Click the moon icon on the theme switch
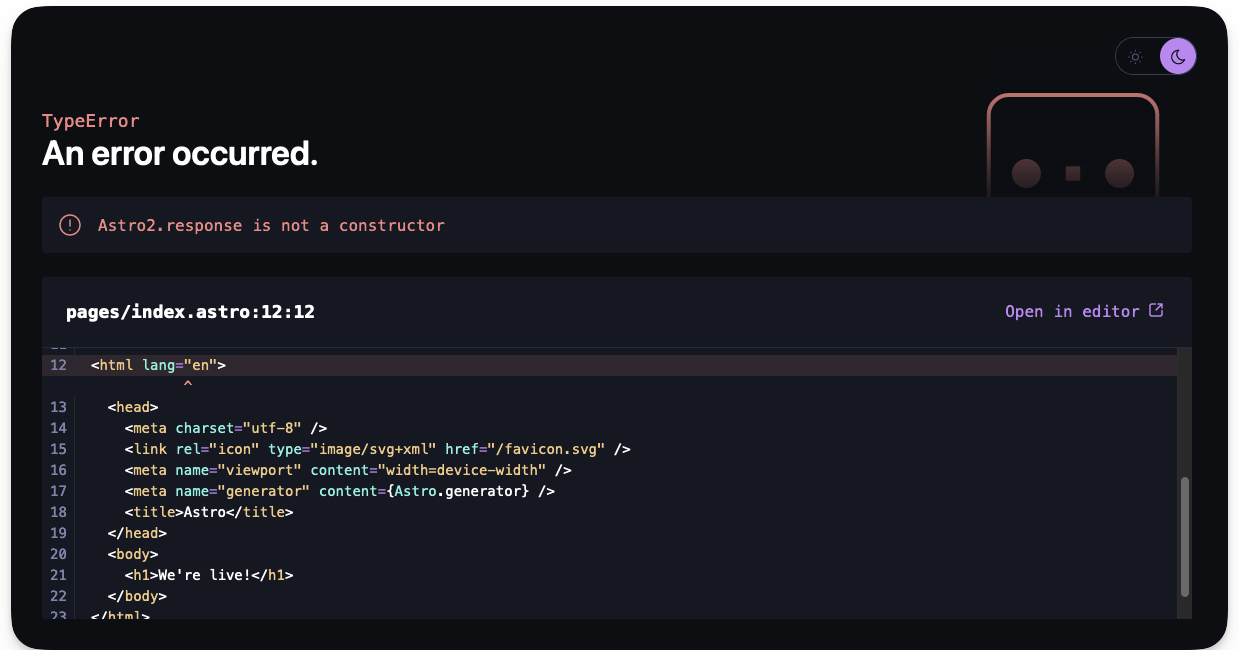 coord(1176,56)
